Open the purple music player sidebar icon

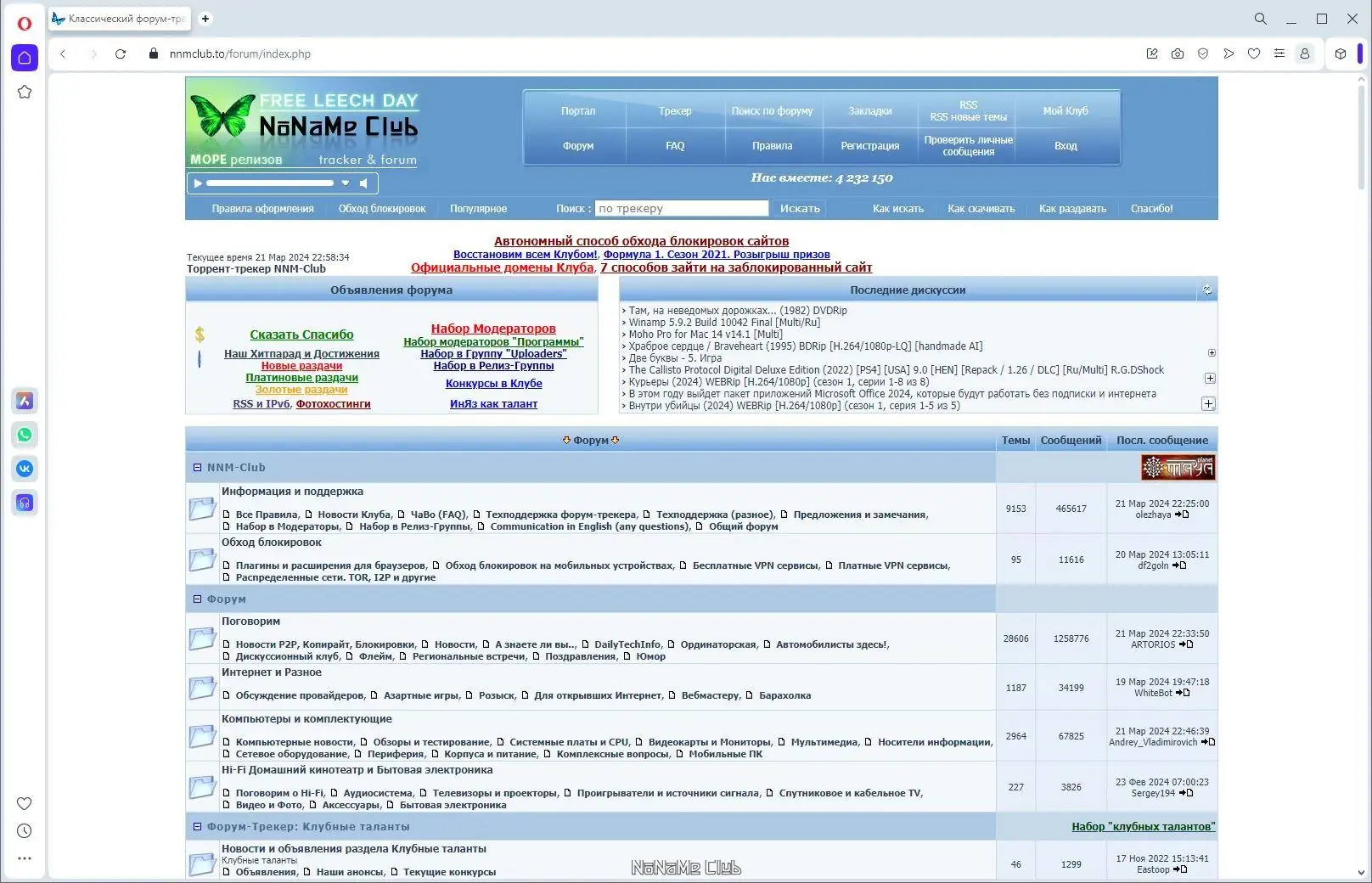tap(24, 503)
